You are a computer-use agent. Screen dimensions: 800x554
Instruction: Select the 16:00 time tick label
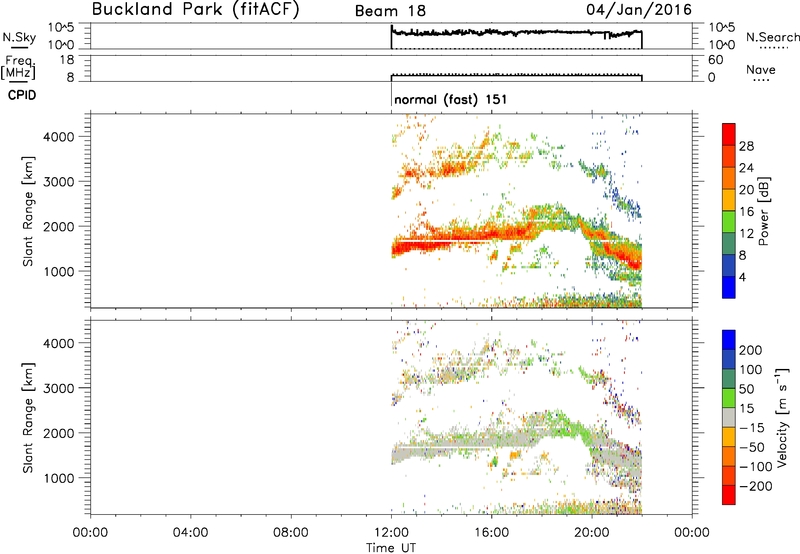[x=491, y=533]
